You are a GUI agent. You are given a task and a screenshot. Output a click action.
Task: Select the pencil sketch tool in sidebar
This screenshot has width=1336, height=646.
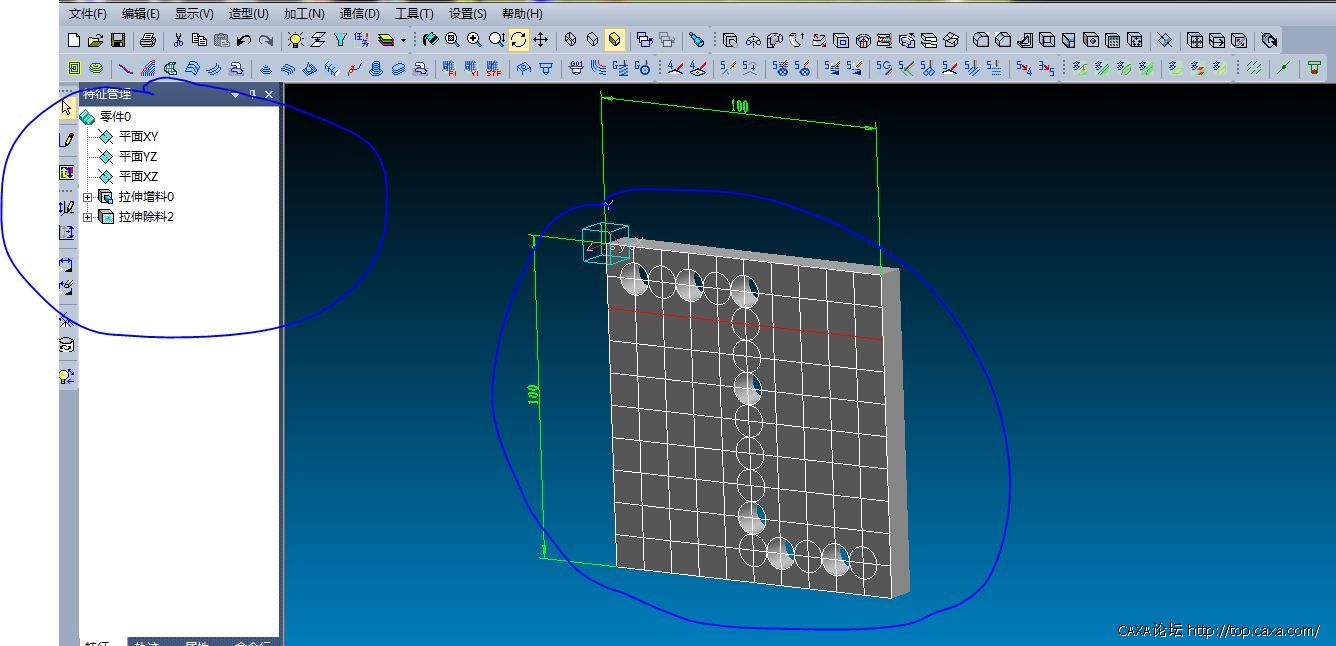tap(67, 140)
